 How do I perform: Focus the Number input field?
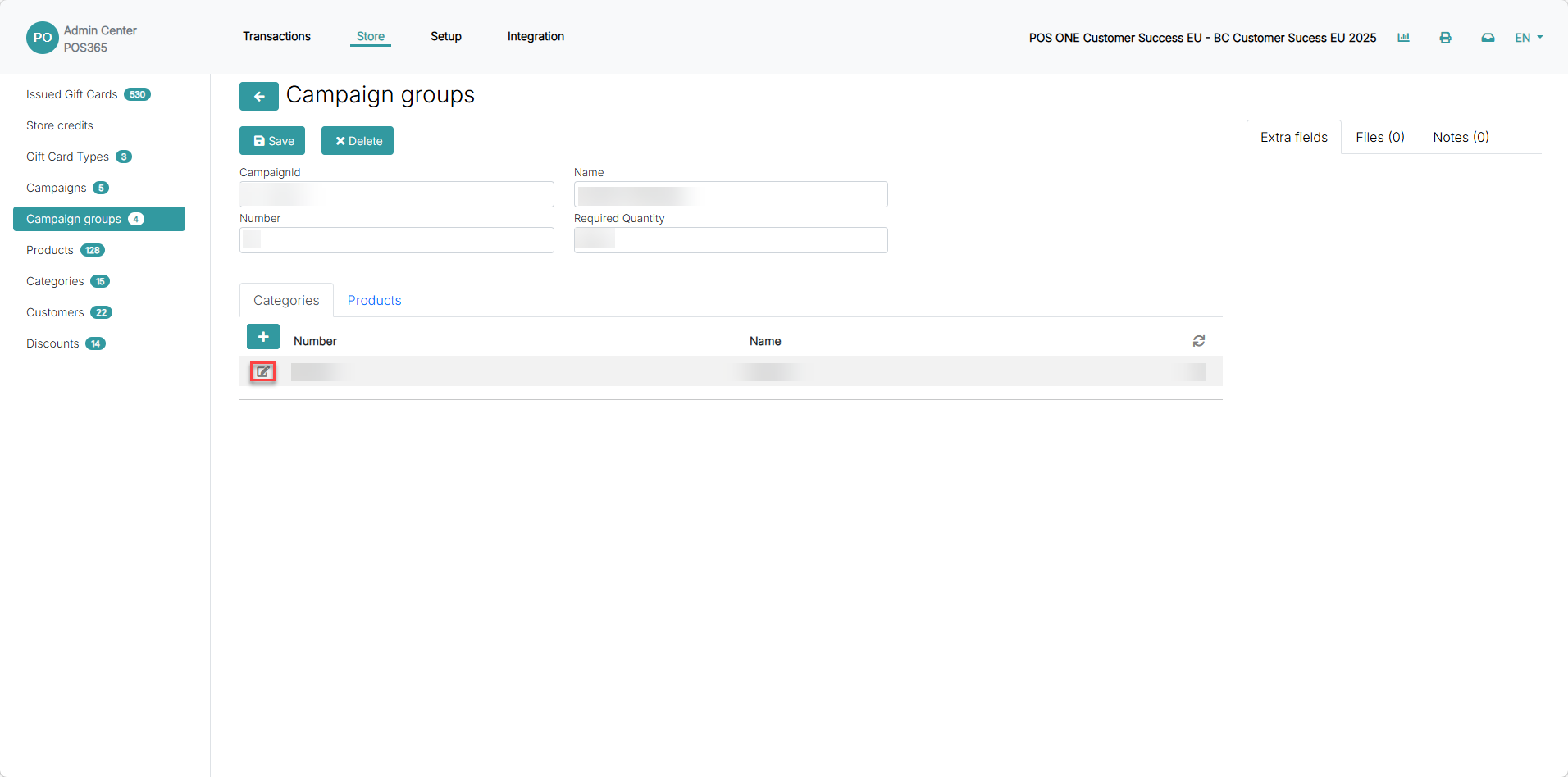(397, 240)
